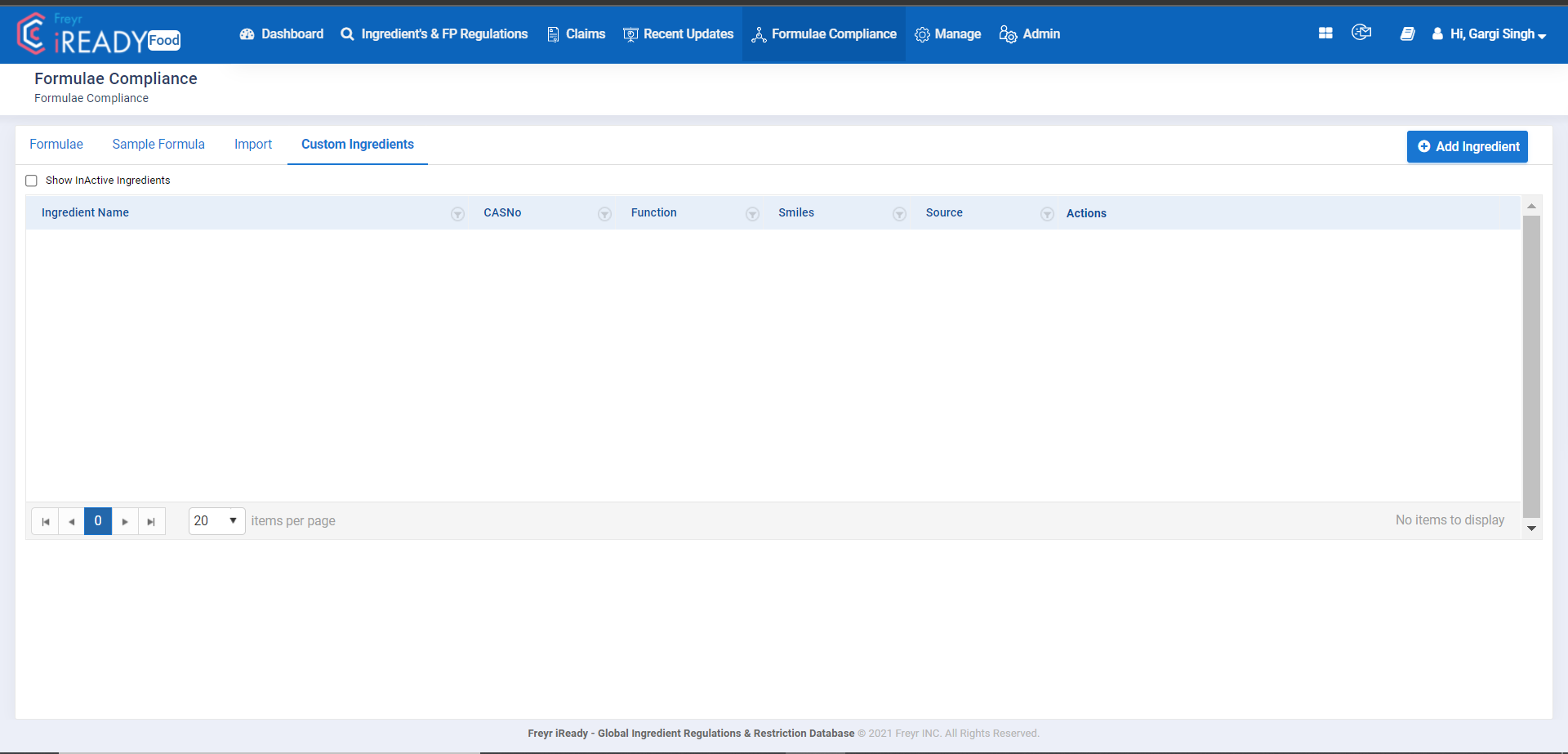This screenshot has height=754, width=1568.
Task: Open the CASNo column filter
Action: pyautogui.click(x=605, y=214)
